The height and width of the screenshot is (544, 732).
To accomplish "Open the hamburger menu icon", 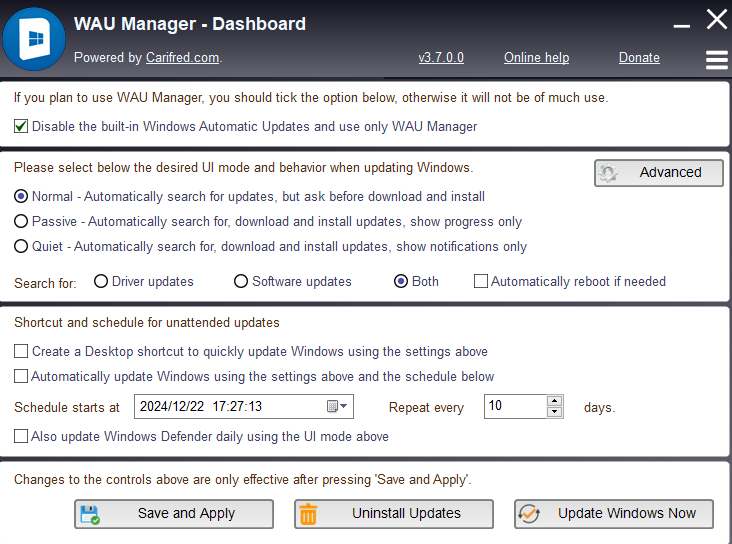I will (717, 60).
